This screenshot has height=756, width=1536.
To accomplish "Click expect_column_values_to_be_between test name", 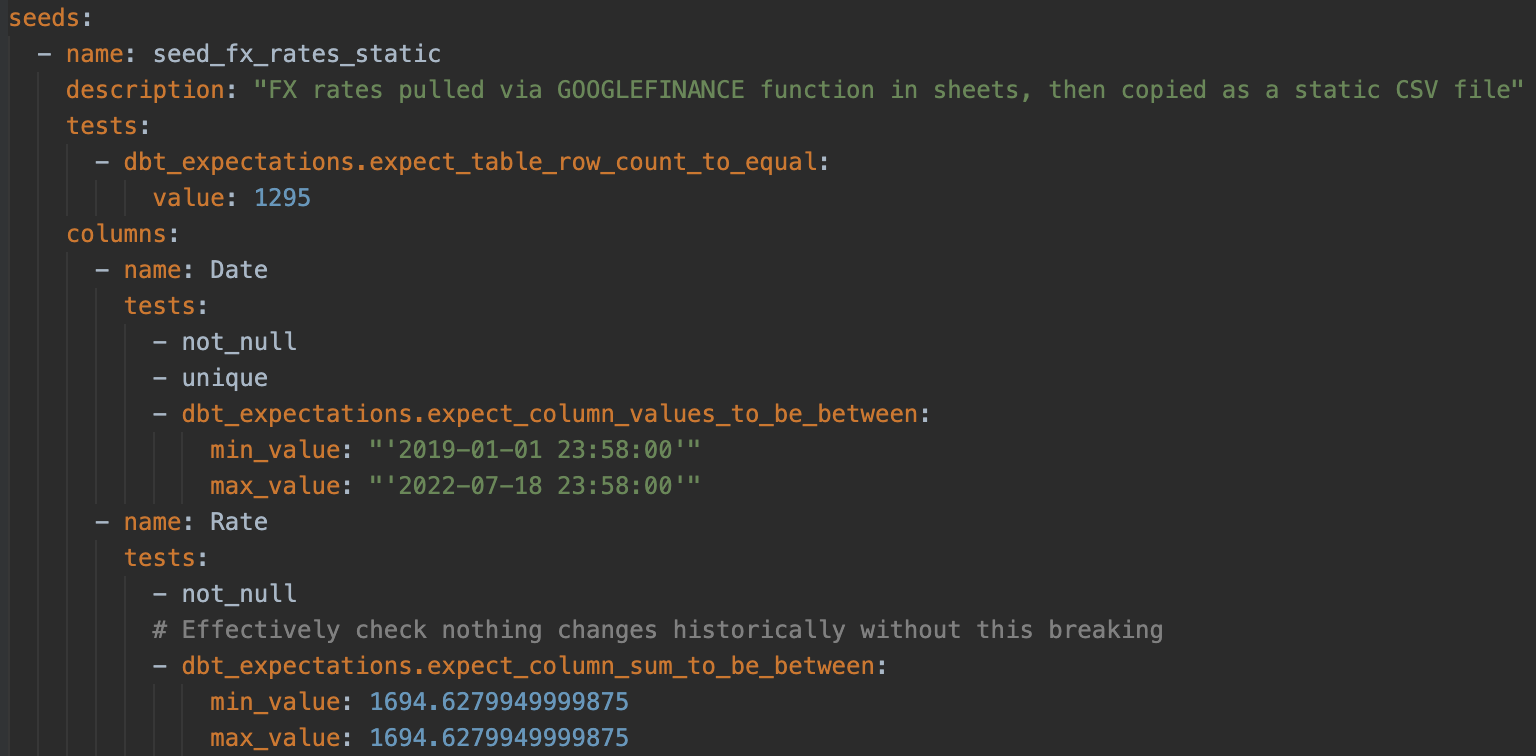I will click(549, 413).
